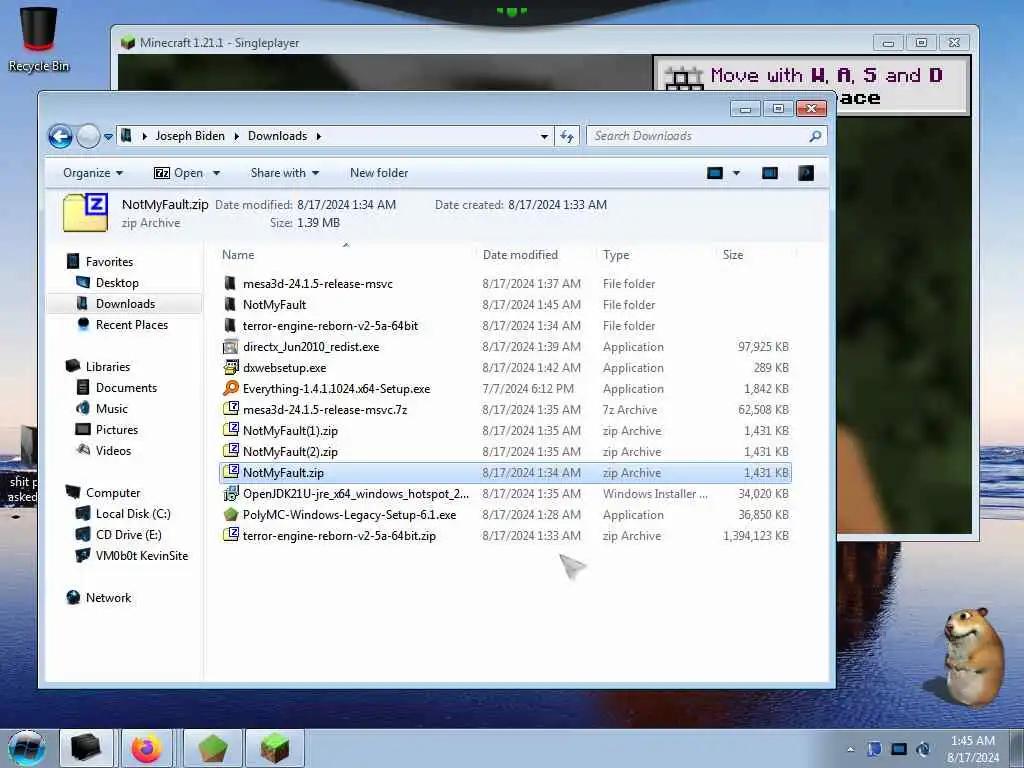Open the Videos library
1024x768 pixels.
coord(104,451)
